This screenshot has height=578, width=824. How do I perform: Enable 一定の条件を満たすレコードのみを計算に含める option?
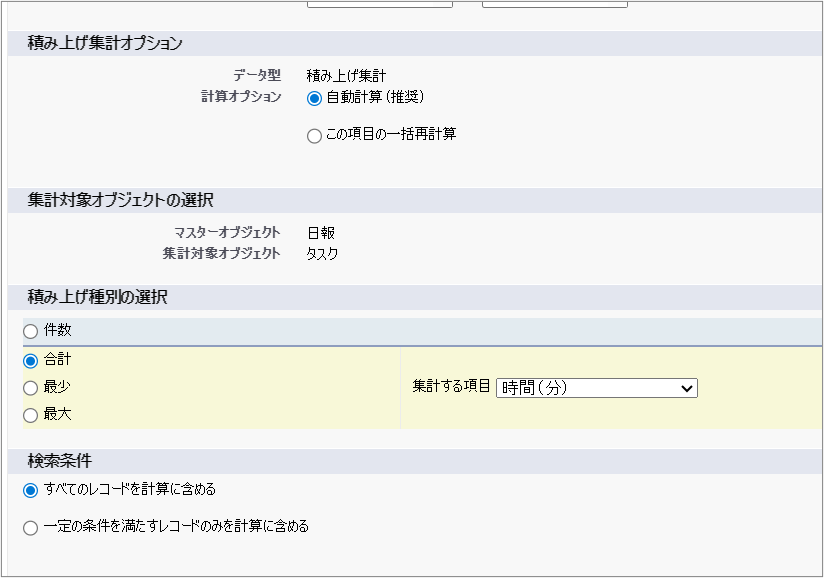30,527
